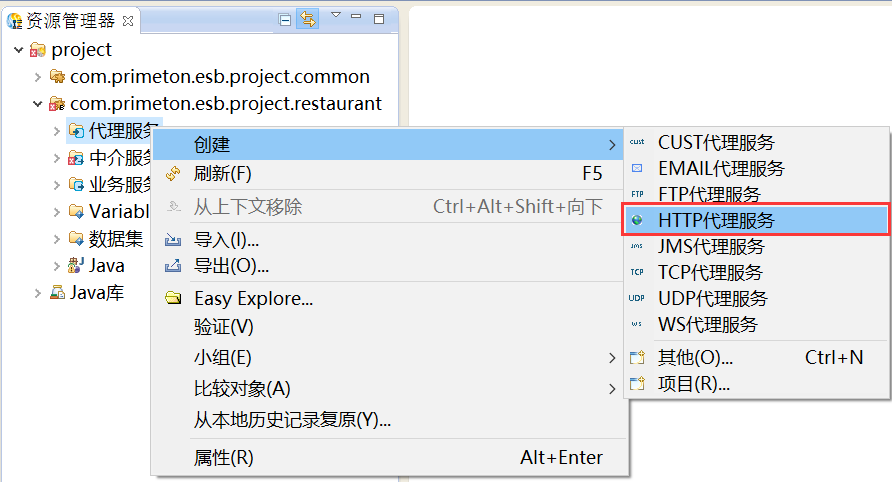
Task: Open the 小组(E) submenu
Action: click(389, 358)
